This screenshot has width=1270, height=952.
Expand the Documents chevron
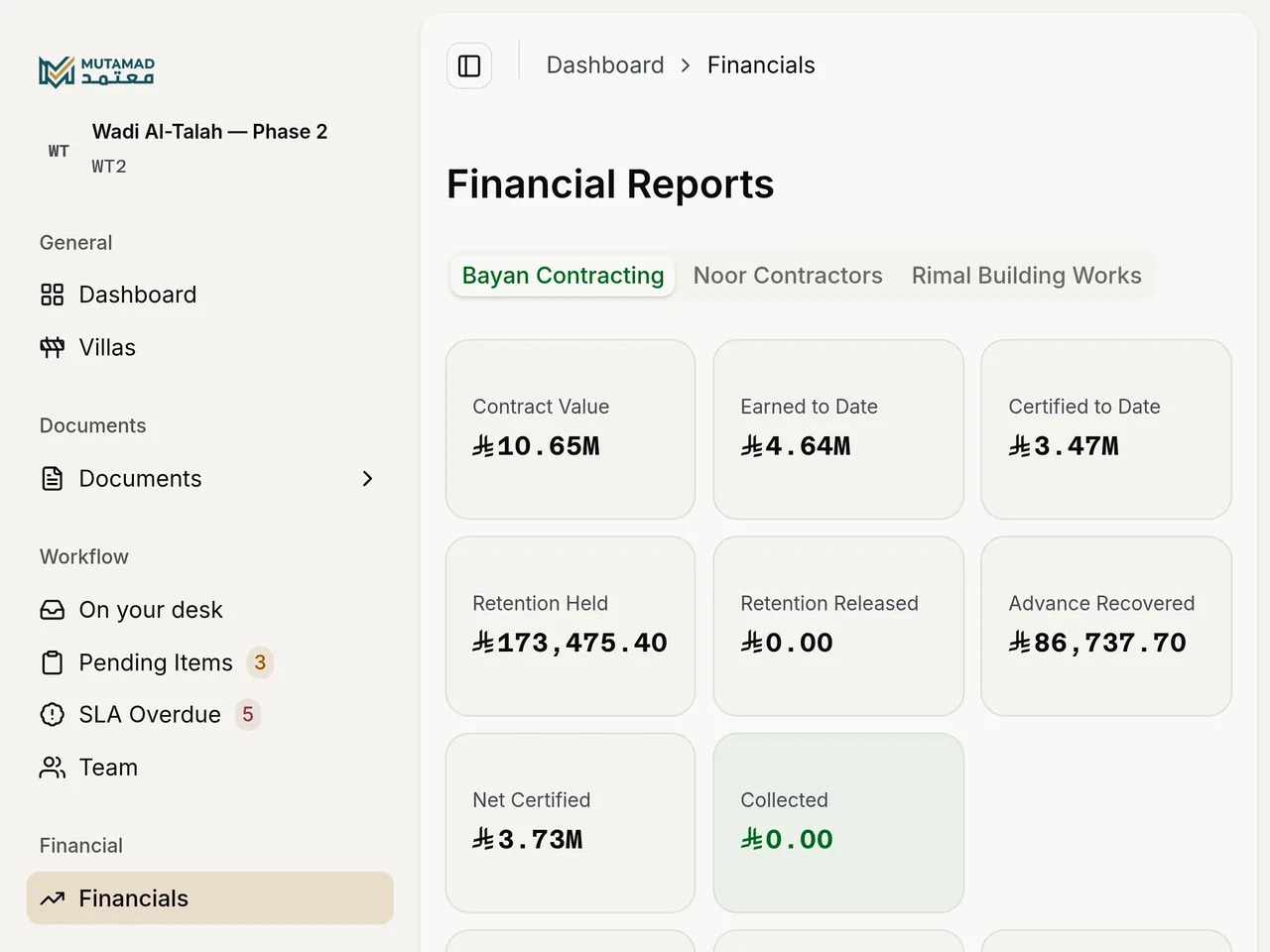point(367,479)
